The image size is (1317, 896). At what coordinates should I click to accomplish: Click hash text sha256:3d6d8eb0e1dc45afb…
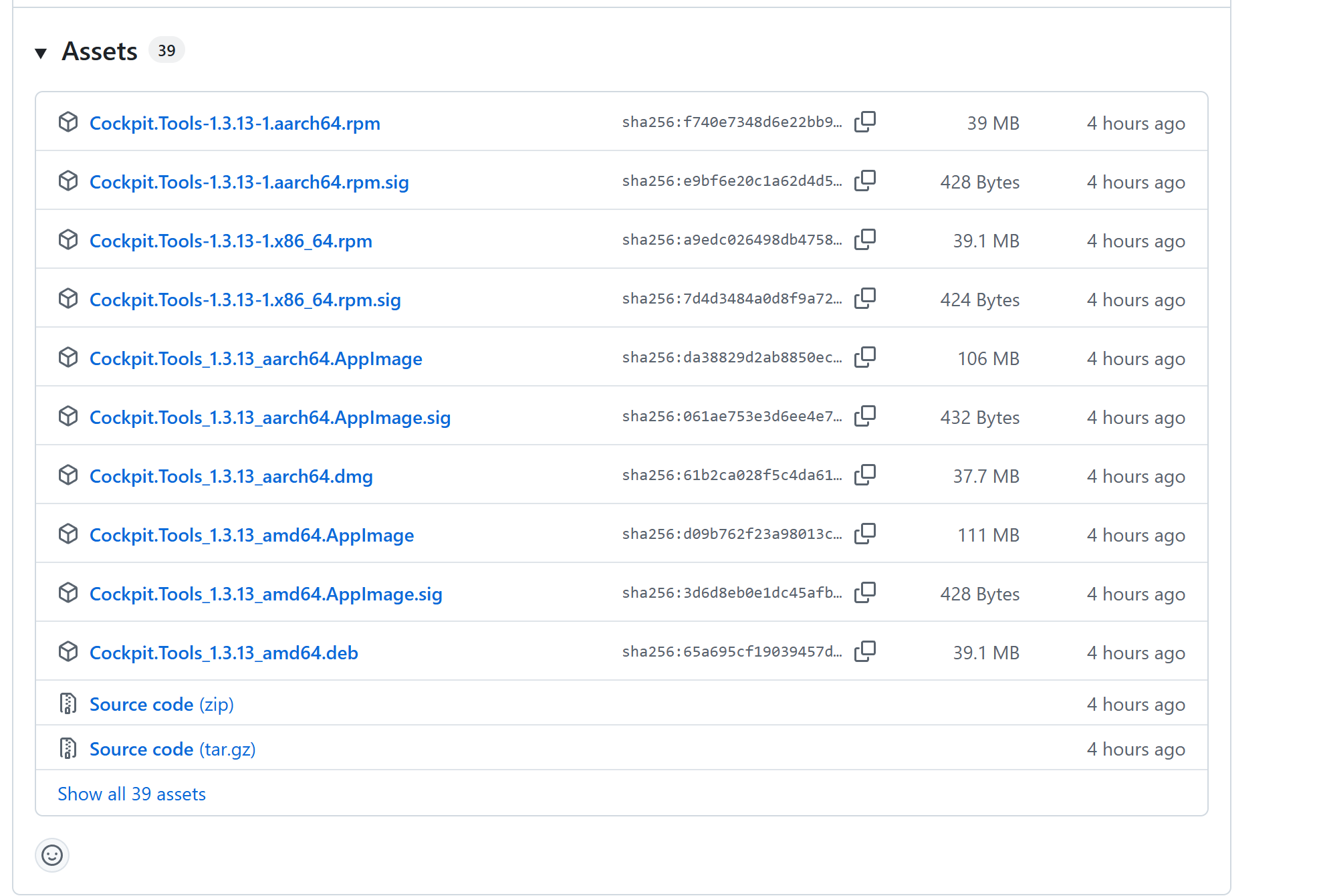tap(732, 593)
